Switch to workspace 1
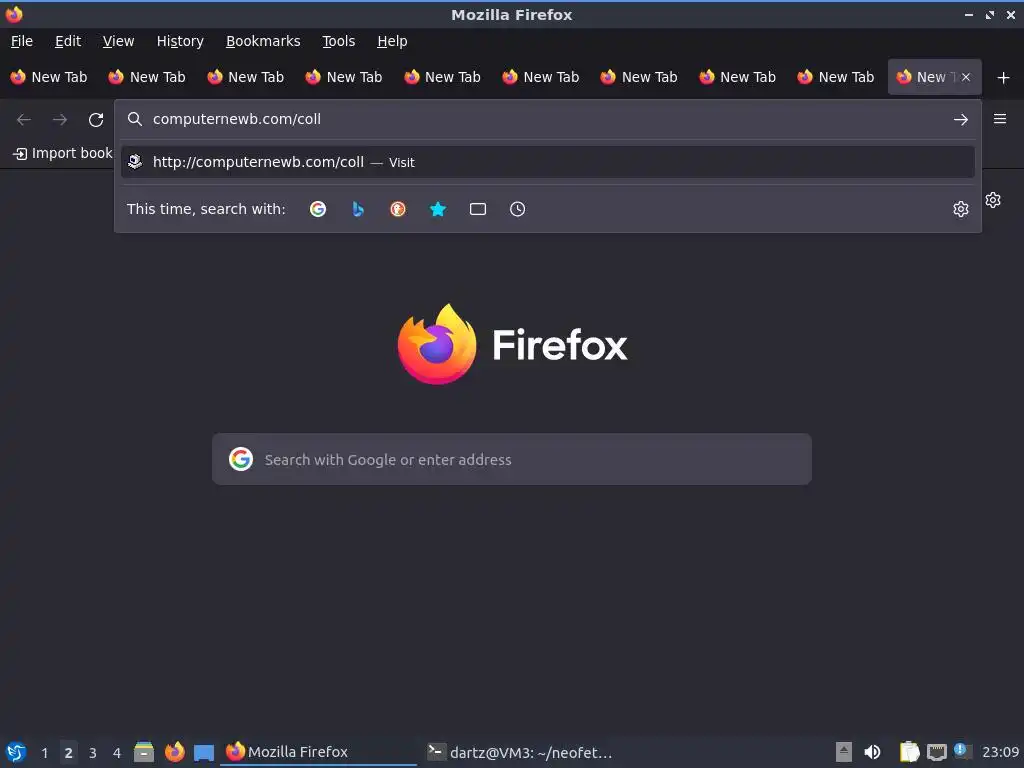The image size is (1024, 768). pos(44,752)
